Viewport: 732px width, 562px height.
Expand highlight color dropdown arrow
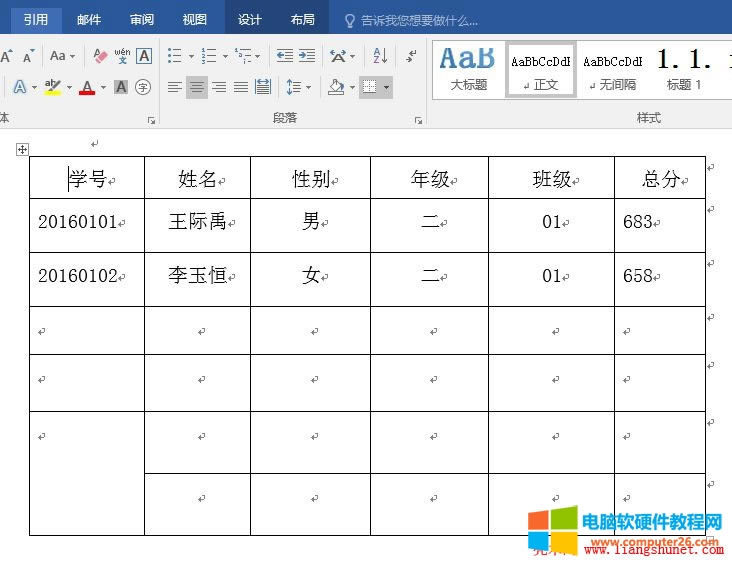pos(69,87)
